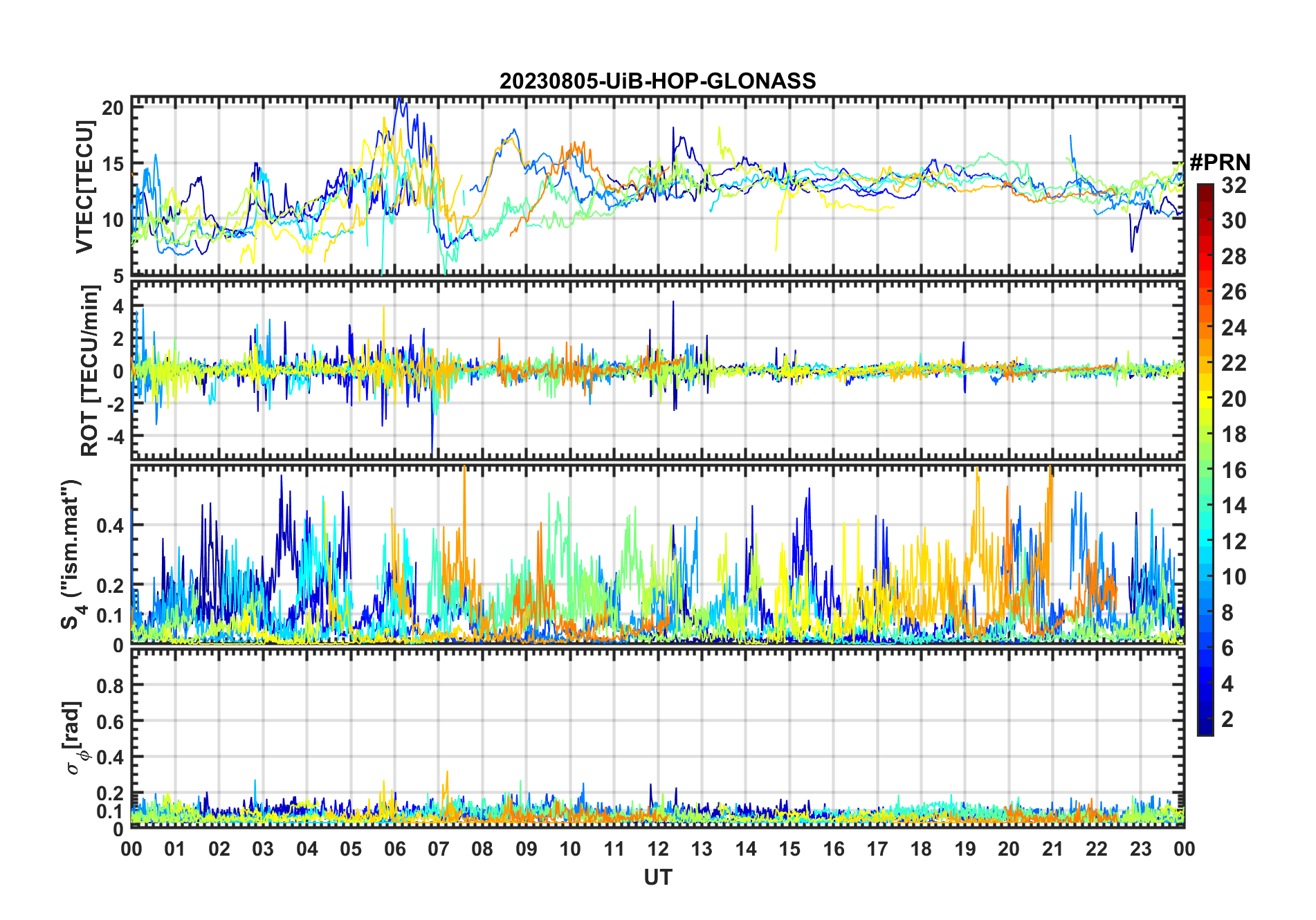Click colorbar tick label 32

[1234, 185]
